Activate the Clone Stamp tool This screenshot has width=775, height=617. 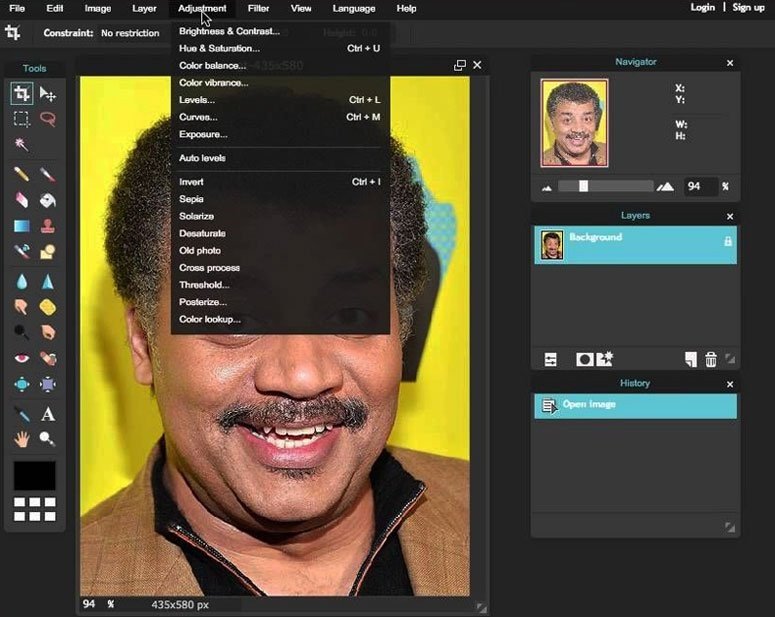tap(47, 226)
